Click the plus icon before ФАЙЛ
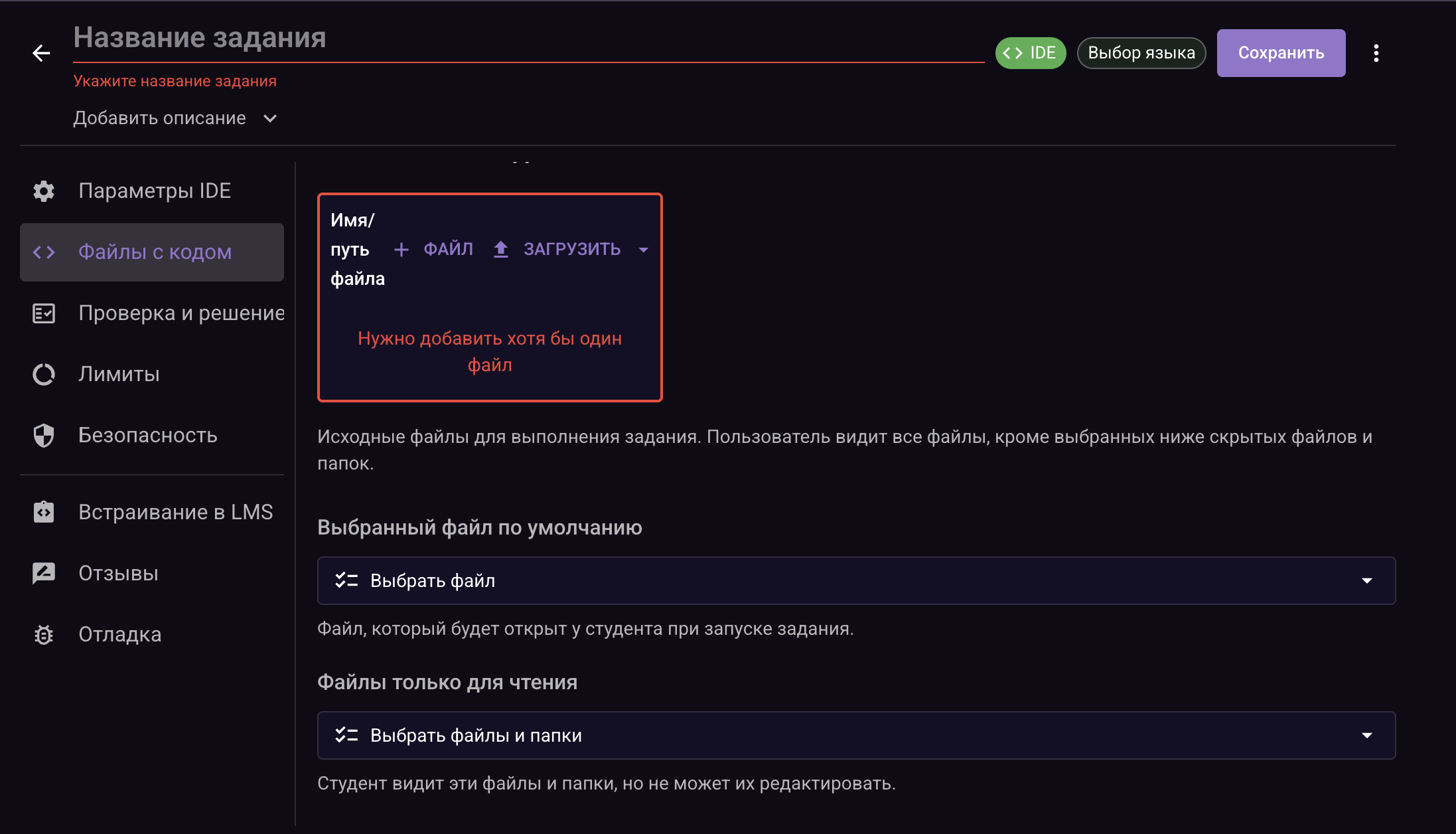This screenshot has height=834, width=1456. tap(401, 250)
